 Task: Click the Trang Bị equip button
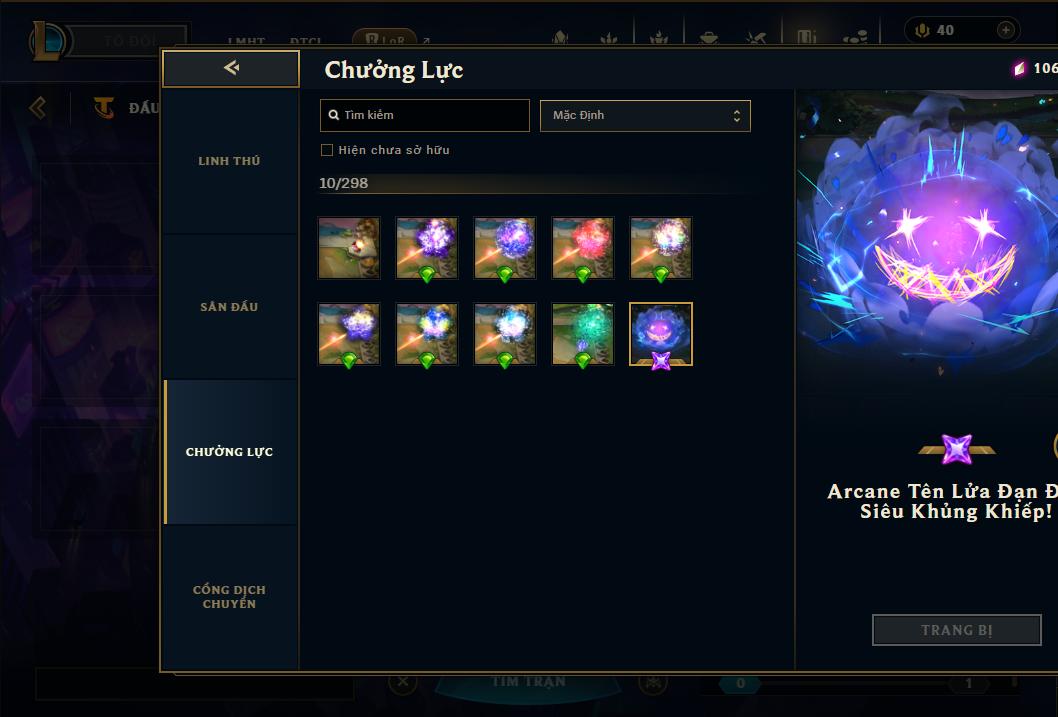point(957,630)
